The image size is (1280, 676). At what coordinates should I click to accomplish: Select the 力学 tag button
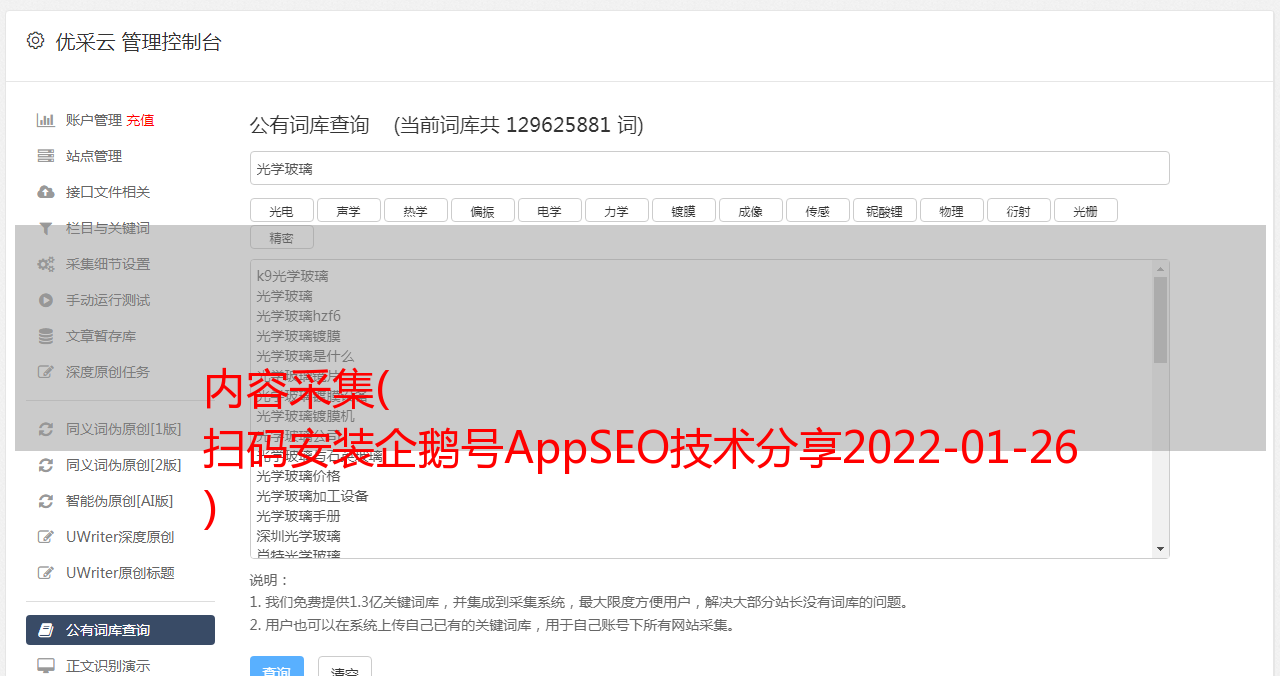616,210
